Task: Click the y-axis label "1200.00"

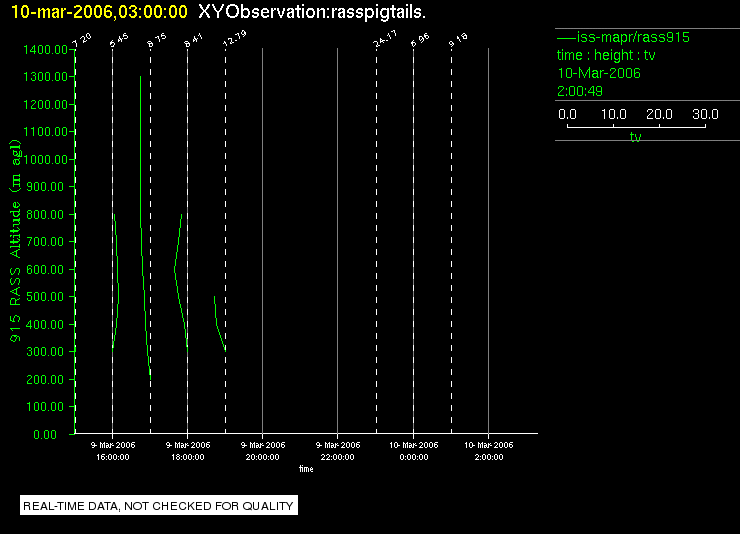Action: coord(45,104)
